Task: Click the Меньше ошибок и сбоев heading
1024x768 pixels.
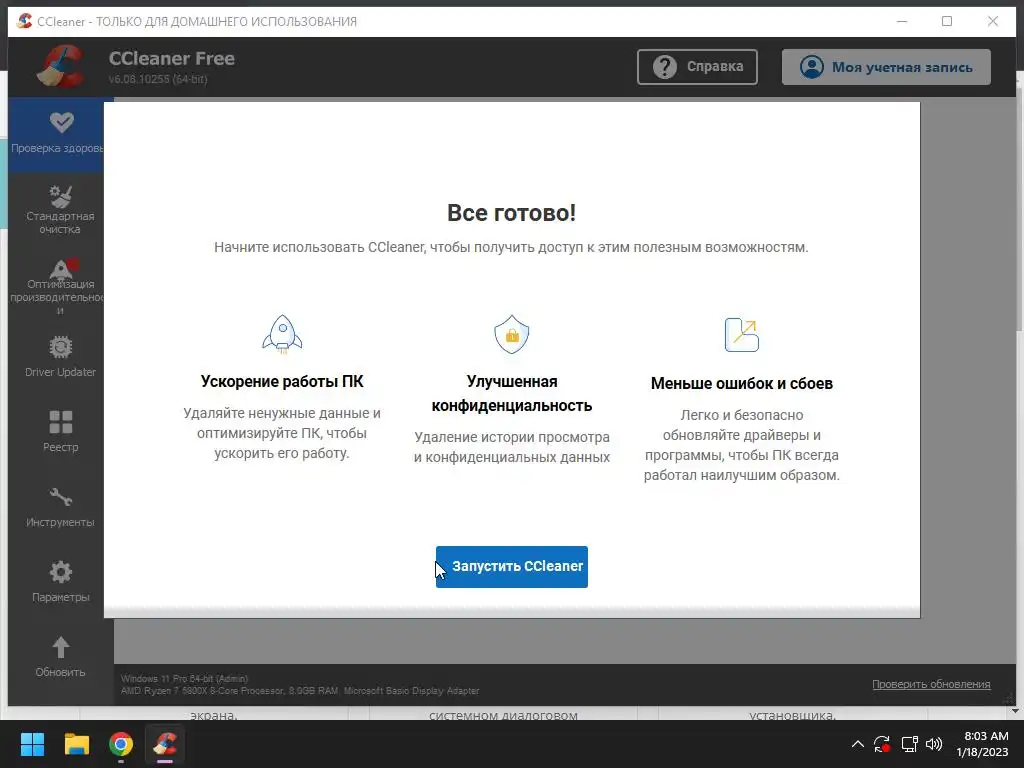Action: click(742, 383)
